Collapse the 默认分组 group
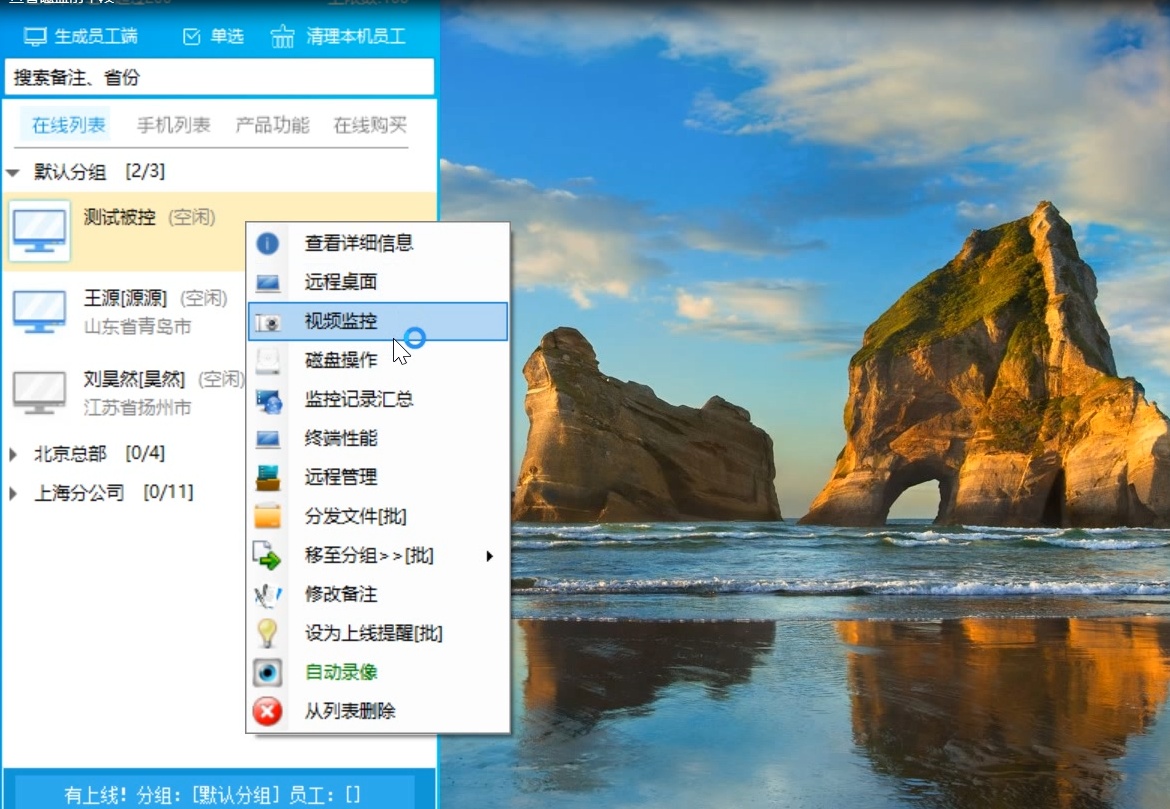Screen dimensions: 1170x809 14,171
